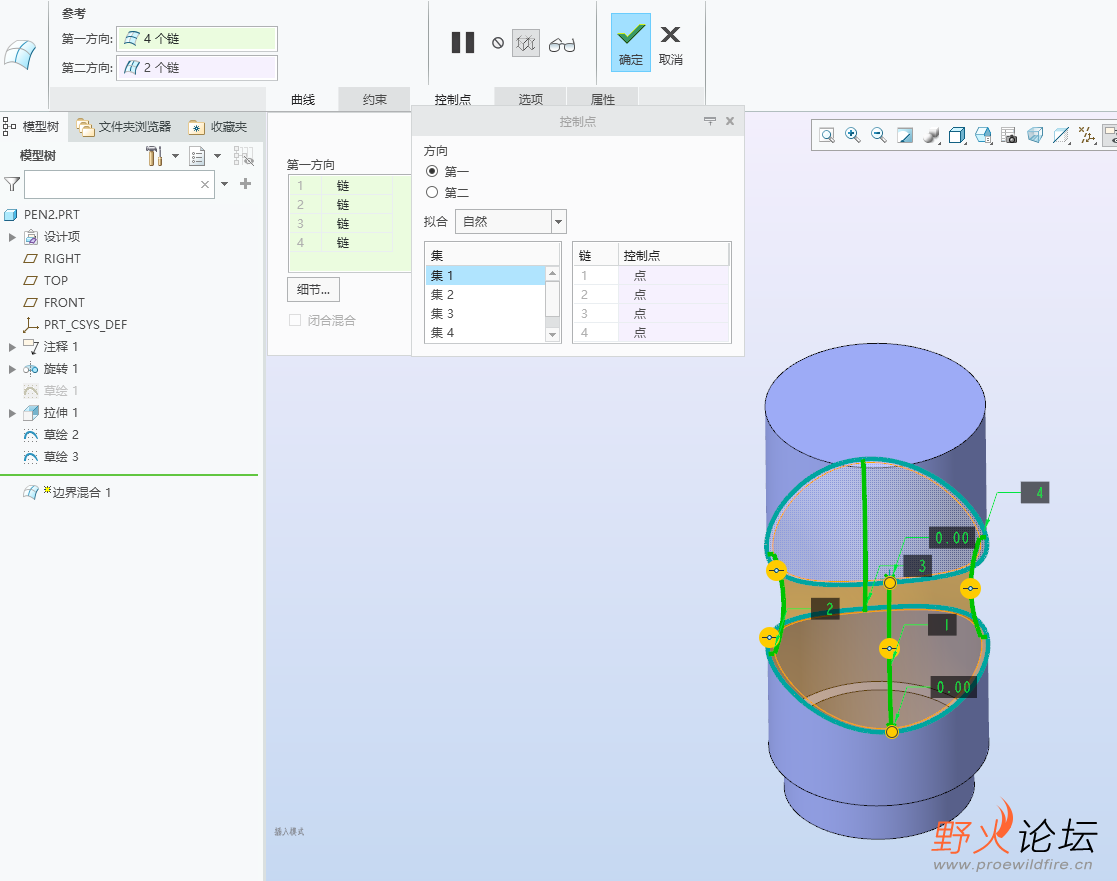This screenshot has height=881, width=1117.
Task: Select the 第二 direction radio button
Action: pyautogui.click(x=432, y=192)
